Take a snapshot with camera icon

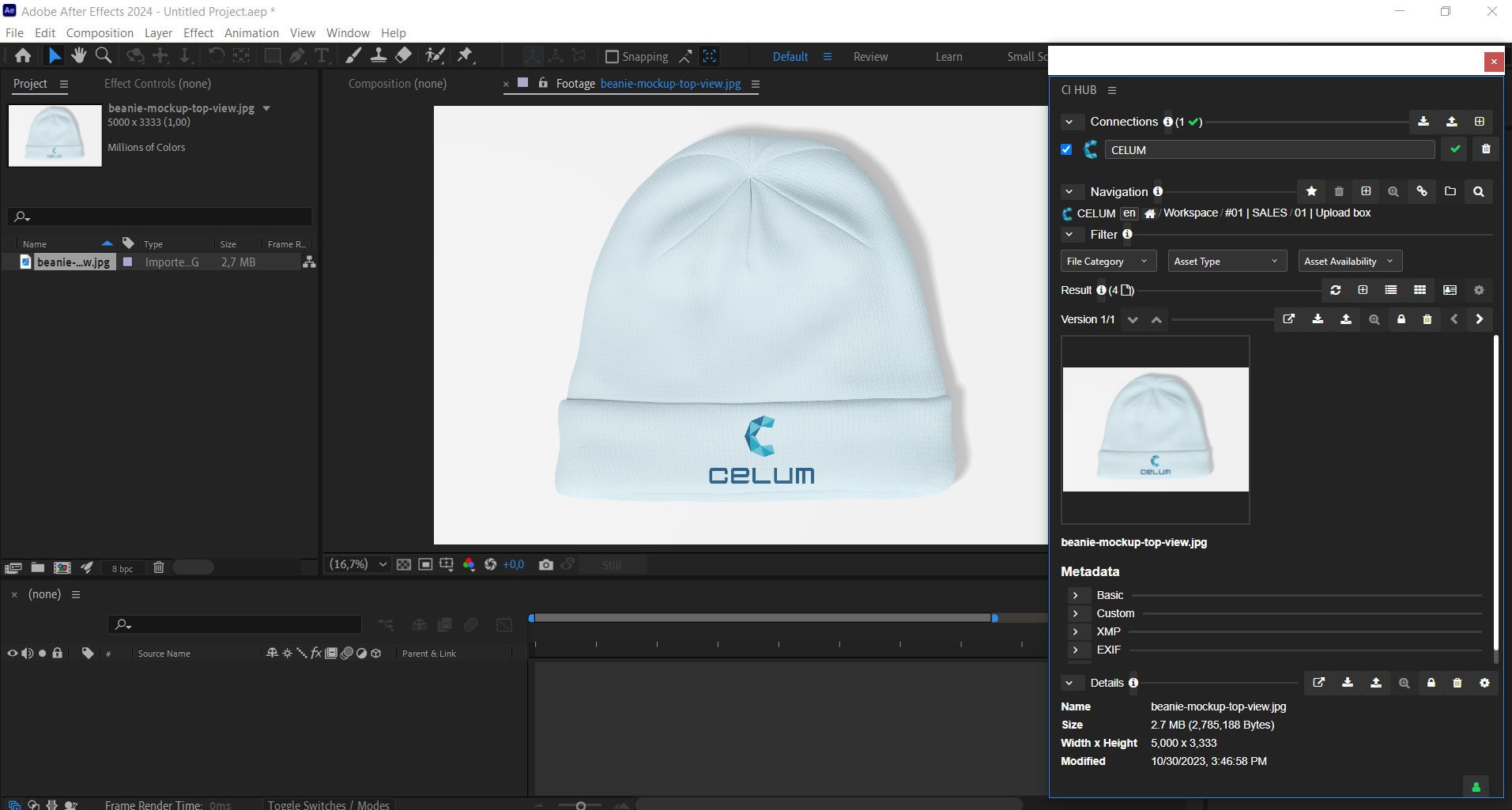click(x=545, y=565)
